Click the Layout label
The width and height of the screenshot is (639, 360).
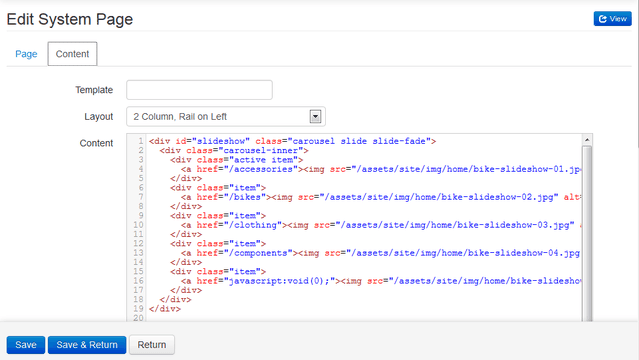click(x=98, y=117)
